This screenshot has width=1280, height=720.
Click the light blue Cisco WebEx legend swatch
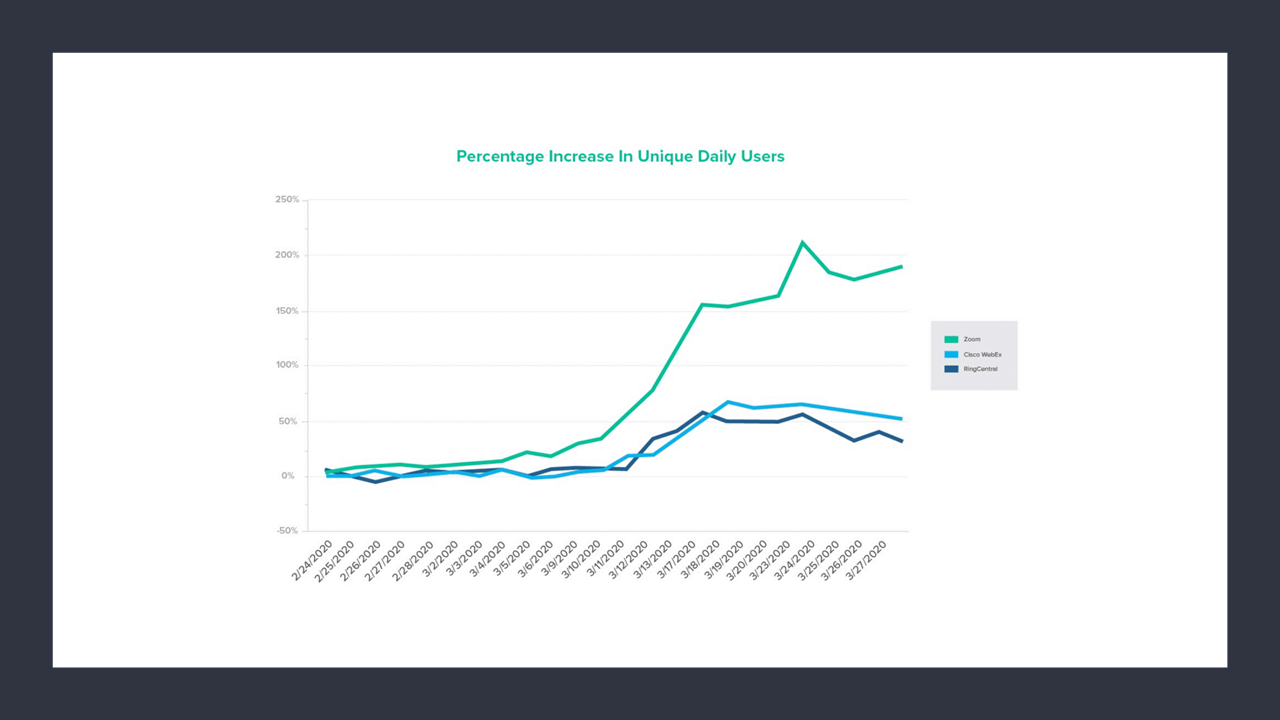(951, 354)
